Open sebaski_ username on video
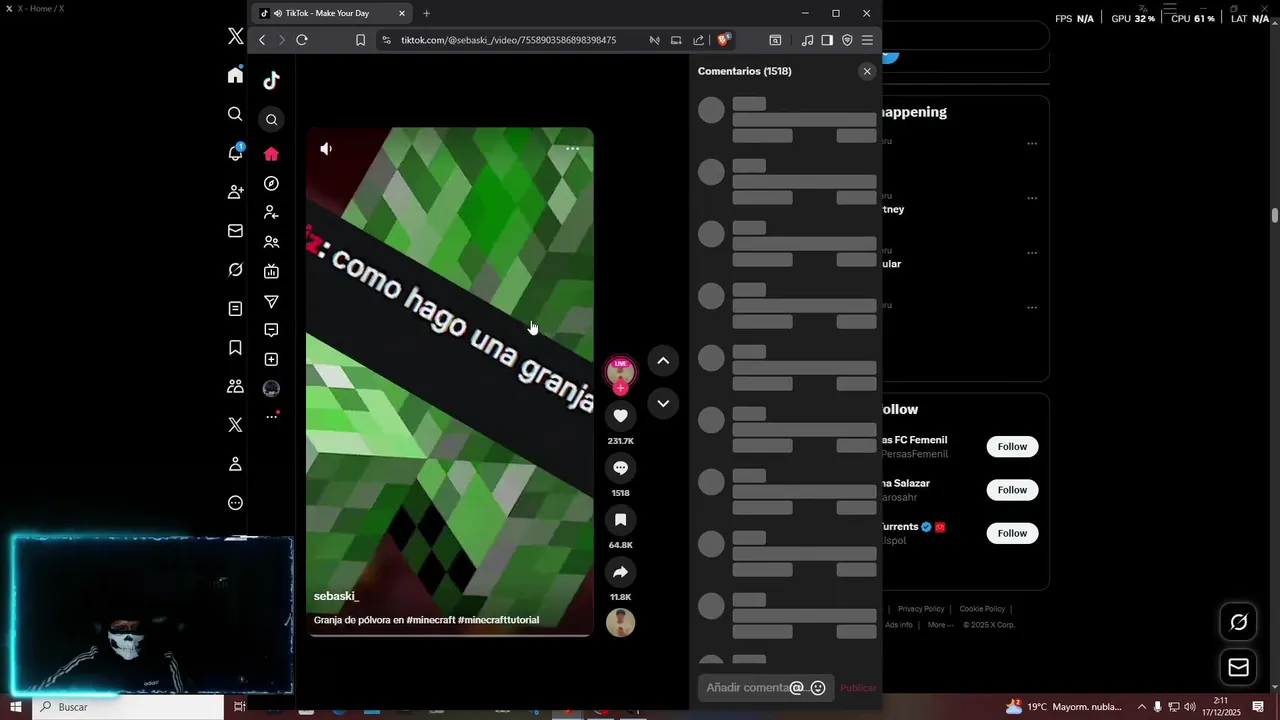Viewport: 1280px width, 720px height. pyautogui.click(x=336, y=596)
